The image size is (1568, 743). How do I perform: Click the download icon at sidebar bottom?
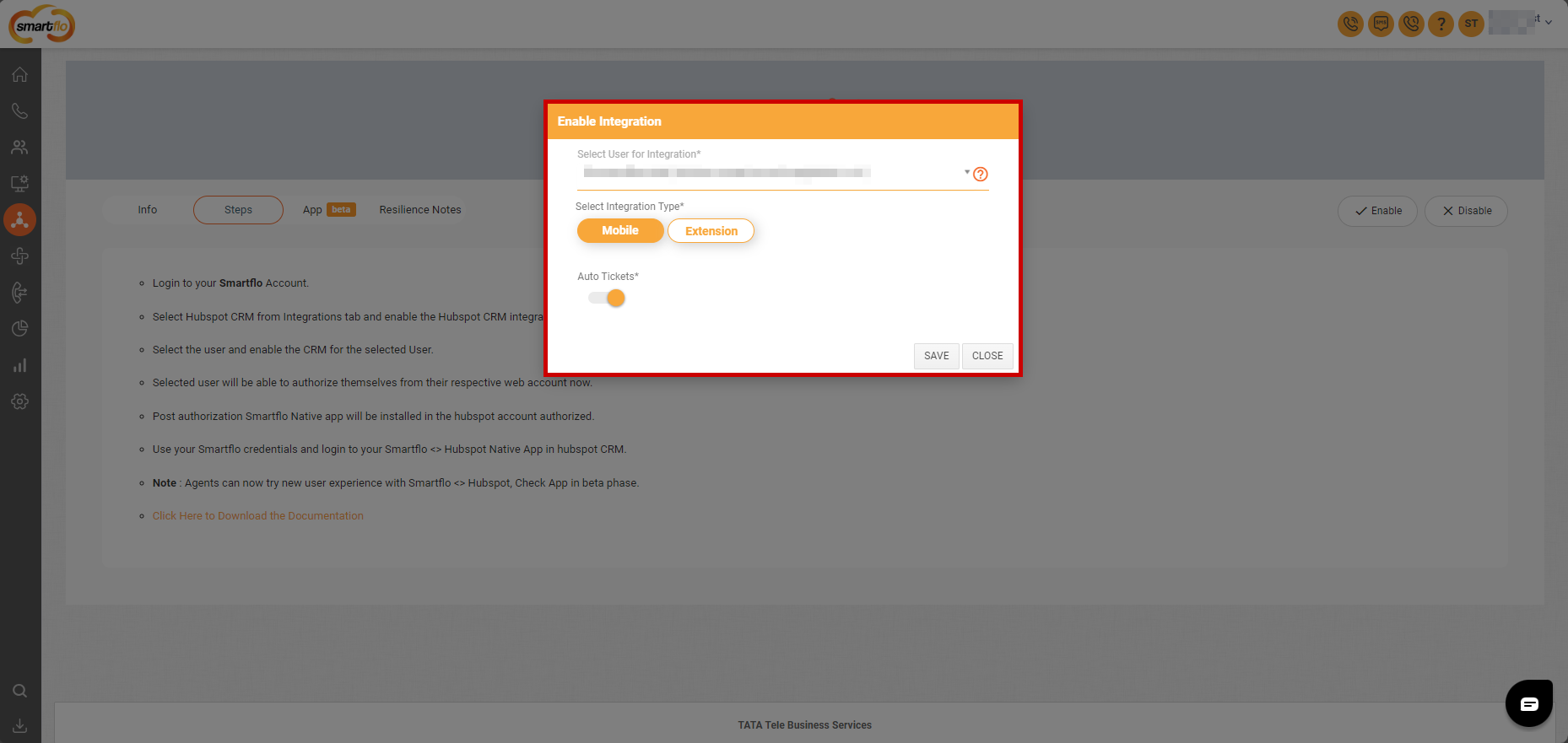20,726
